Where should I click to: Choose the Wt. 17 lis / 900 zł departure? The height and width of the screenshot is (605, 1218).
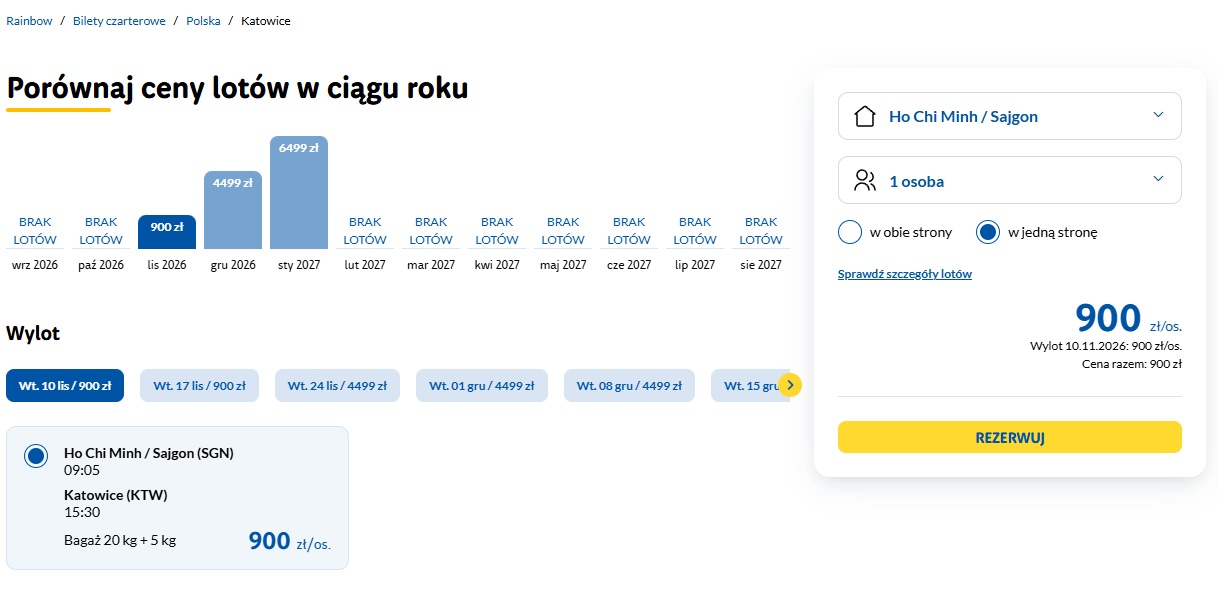(200, 386)
